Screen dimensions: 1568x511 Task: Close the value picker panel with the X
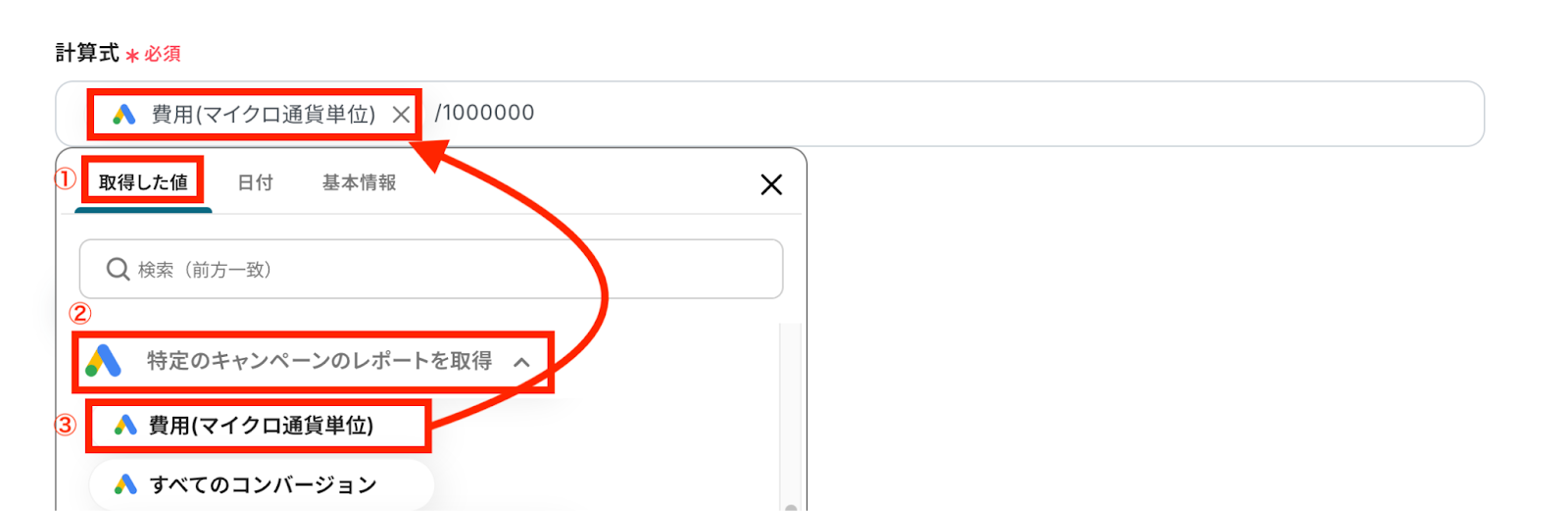pos(771,184)
